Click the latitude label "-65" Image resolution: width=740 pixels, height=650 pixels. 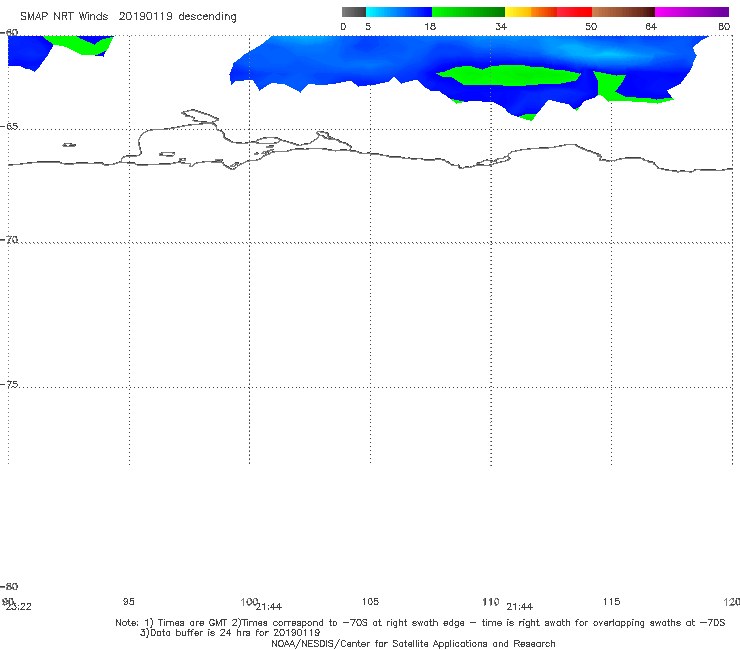pos(9,126)
